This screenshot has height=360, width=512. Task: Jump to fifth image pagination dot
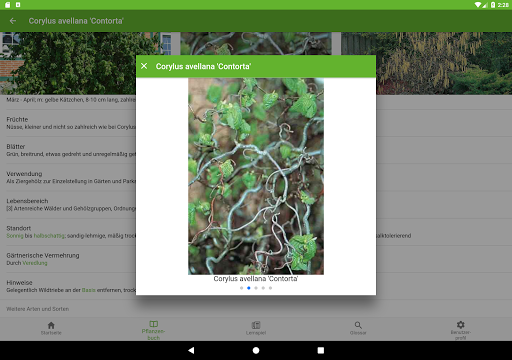[x=270, y=288]
